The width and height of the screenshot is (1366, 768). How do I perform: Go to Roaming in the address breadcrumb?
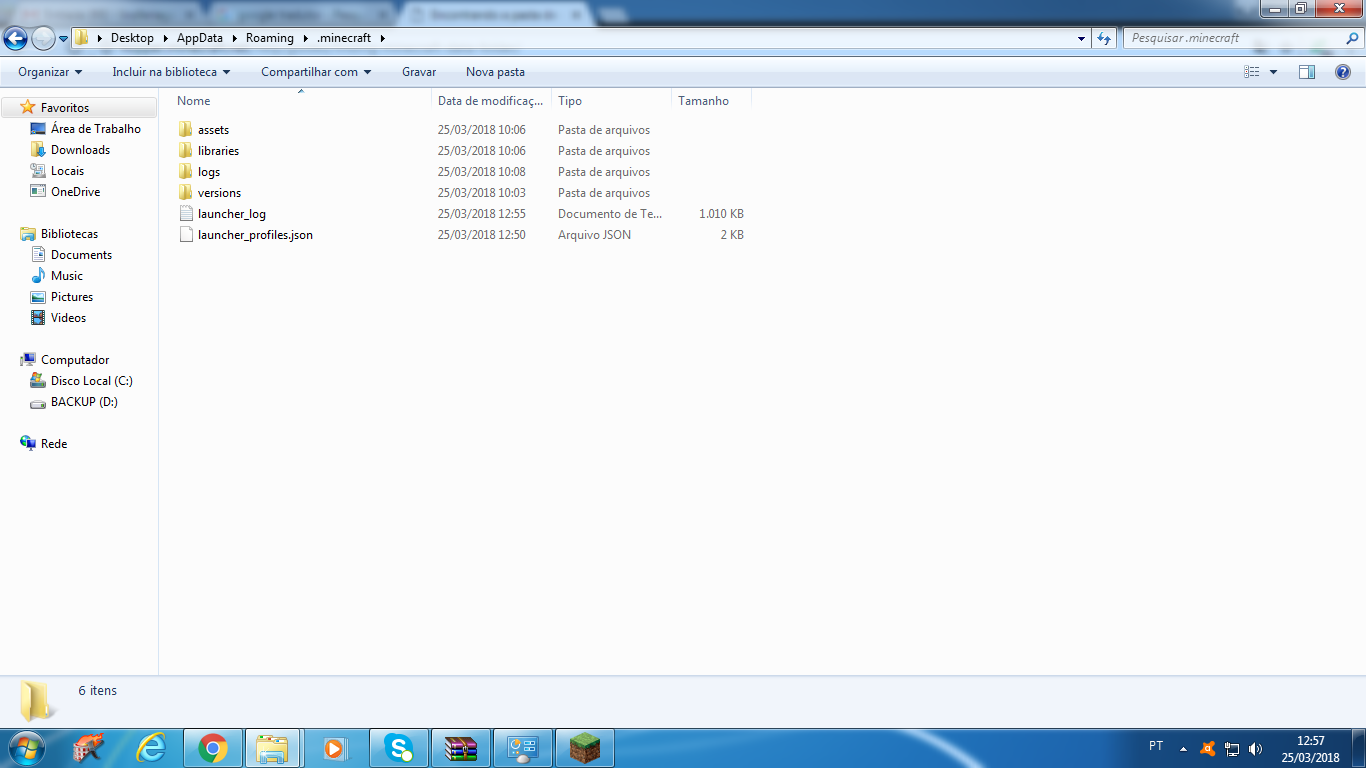[270, 38]
